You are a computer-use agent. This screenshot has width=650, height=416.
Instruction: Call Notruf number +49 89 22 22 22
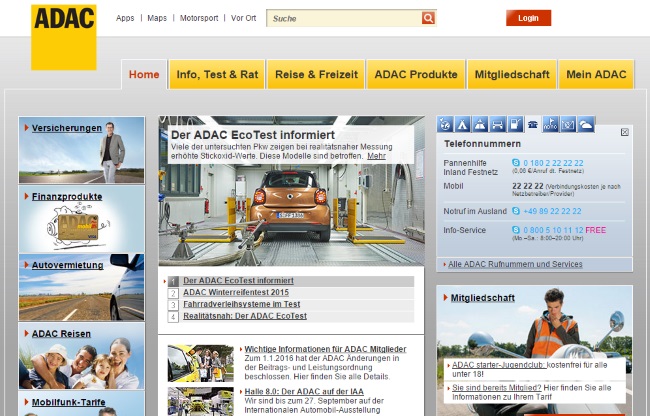[552, 211]
